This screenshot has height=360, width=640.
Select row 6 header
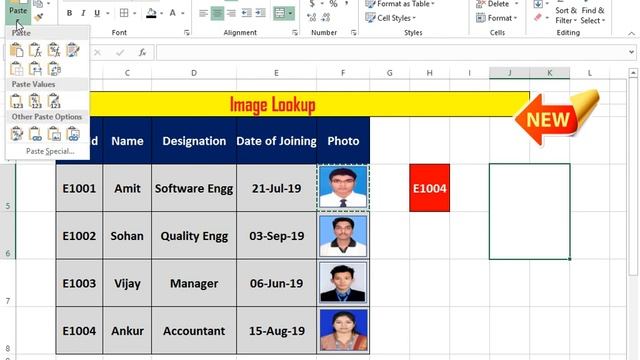pos(8,236)
